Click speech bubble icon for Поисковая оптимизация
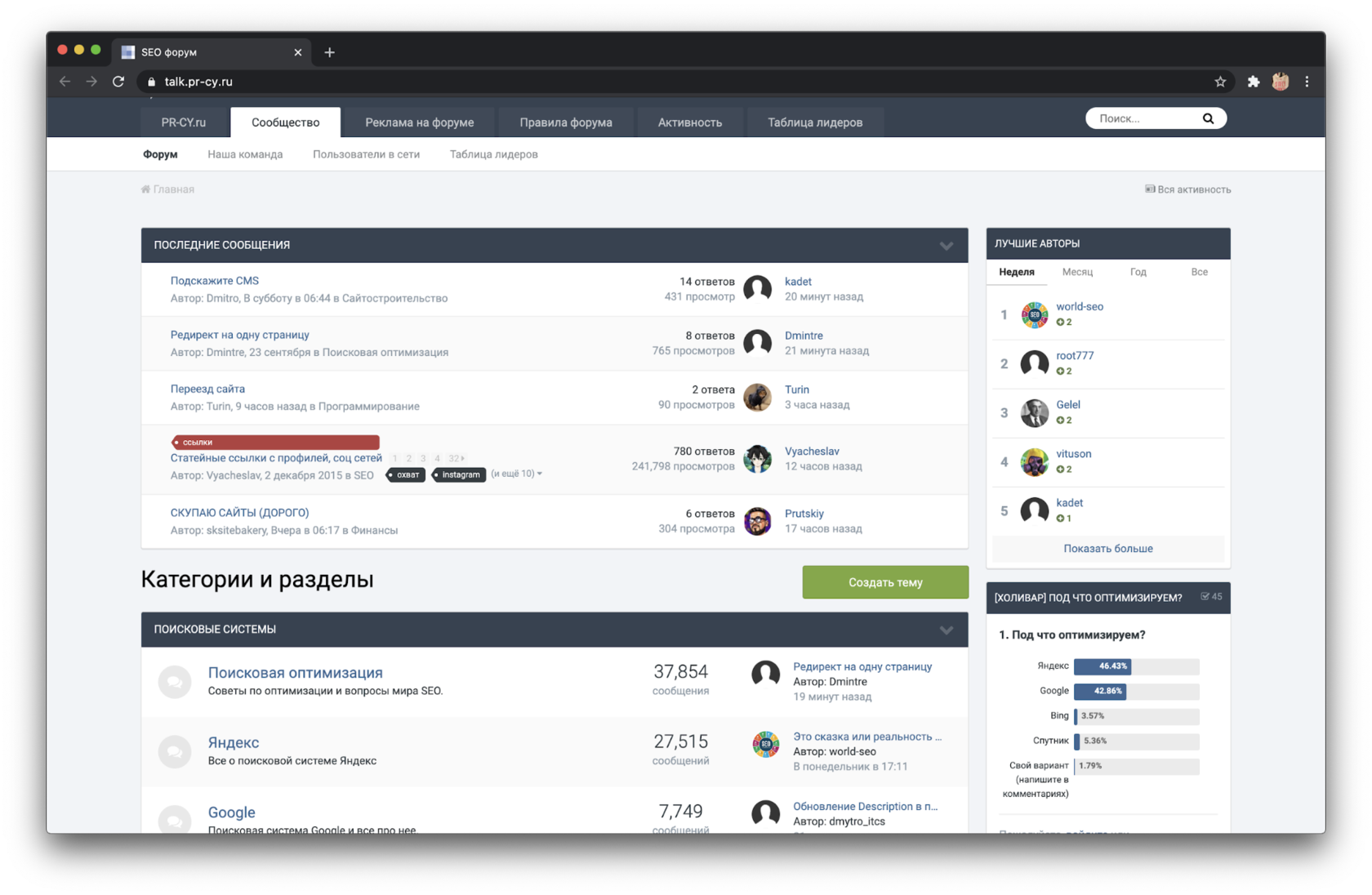Viewport: 1372px width, 895px height. [175, 681]
